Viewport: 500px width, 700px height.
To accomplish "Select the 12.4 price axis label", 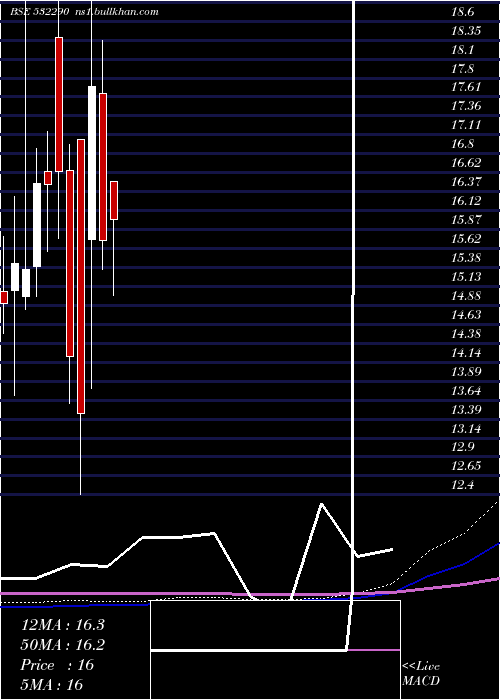I will (x=463, y=485).
